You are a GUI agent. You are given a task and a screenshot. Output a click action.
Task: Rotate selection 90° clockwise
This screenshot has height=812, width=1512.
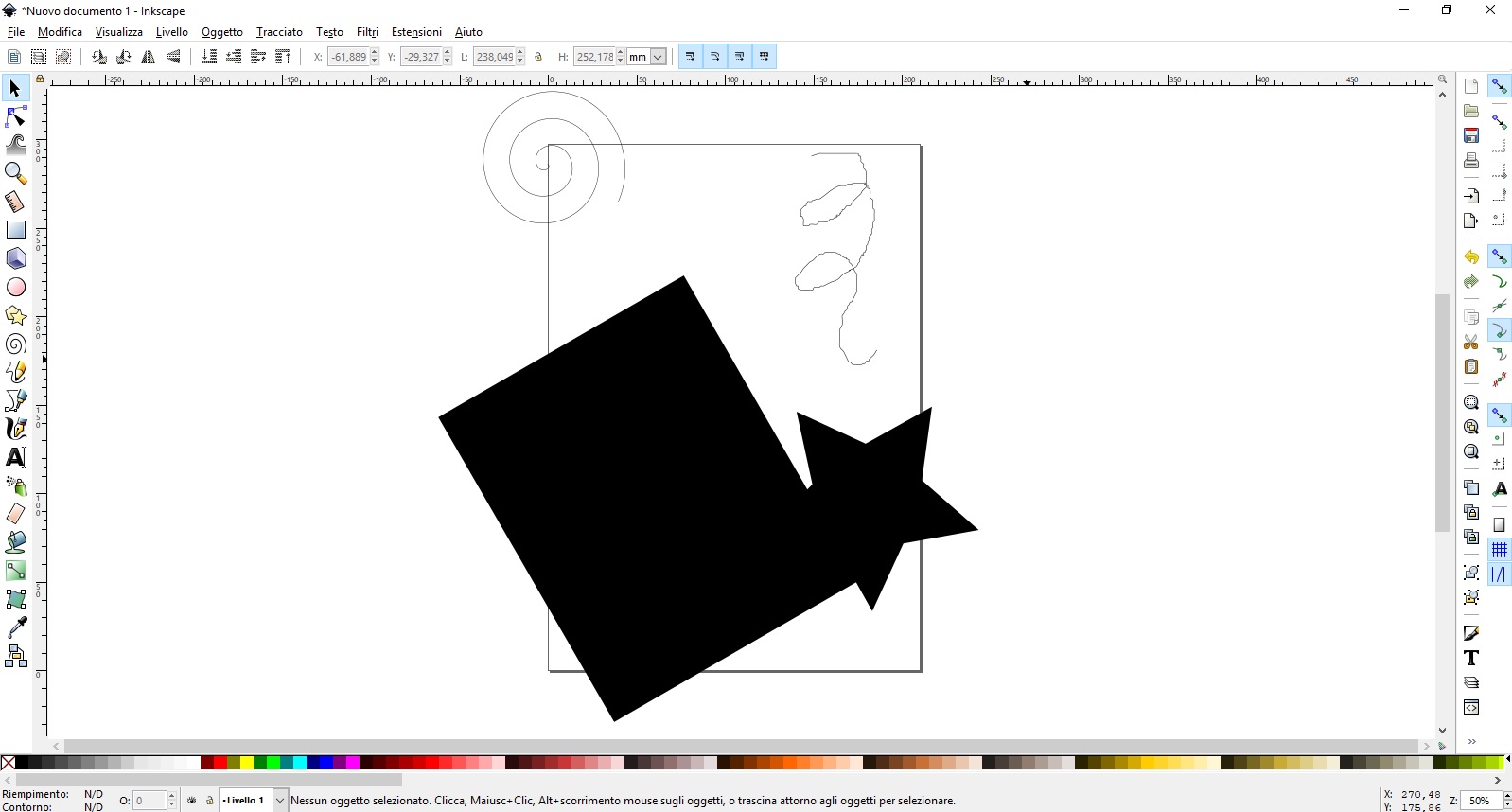[124, 57]
